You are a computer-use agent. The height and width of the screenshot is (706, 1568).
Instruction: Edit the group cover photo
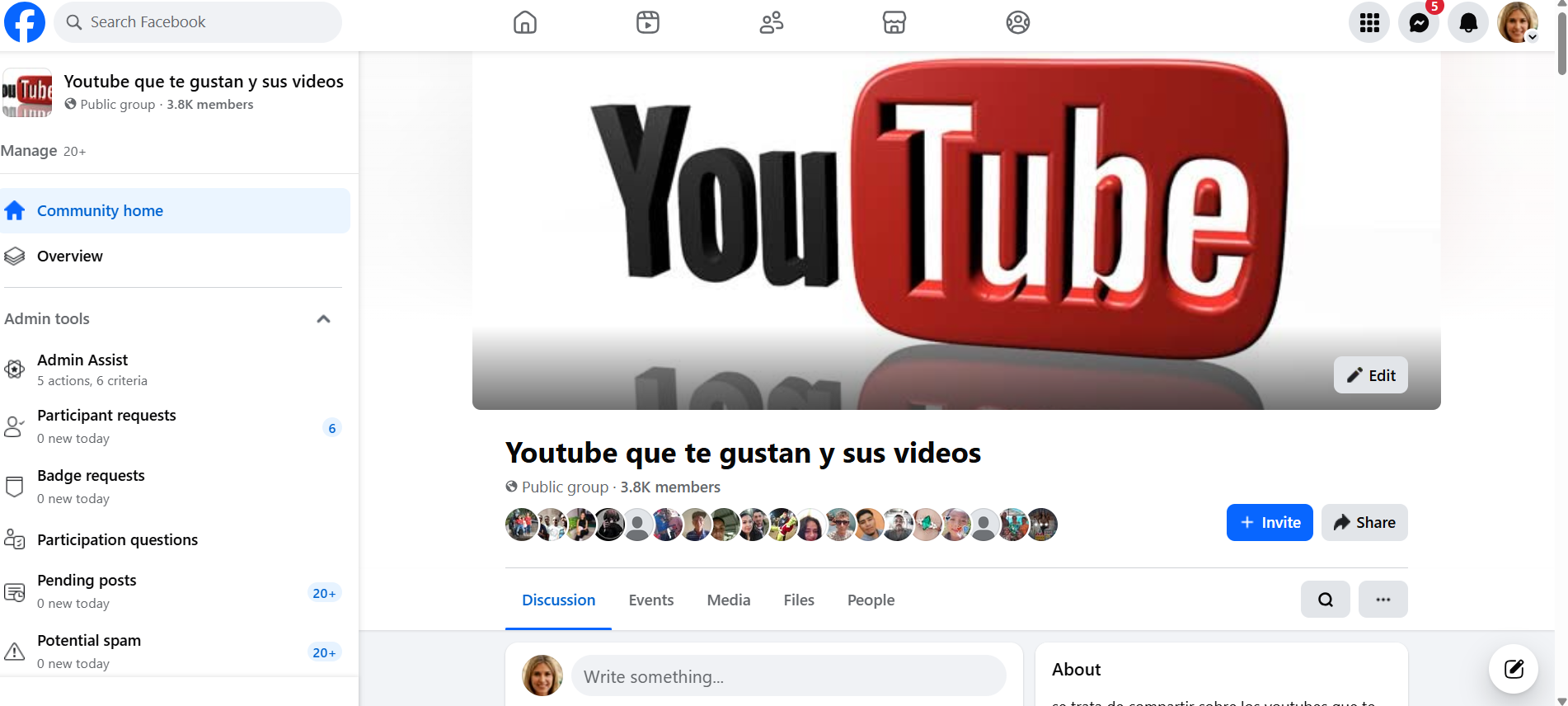point(1370,375)
